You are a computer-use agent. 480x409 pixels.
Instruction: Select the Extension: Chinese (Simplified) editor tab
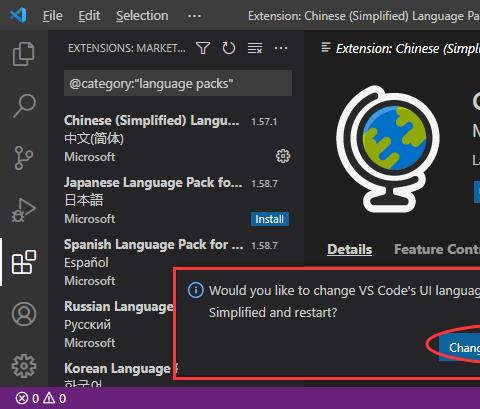(400, 48)
